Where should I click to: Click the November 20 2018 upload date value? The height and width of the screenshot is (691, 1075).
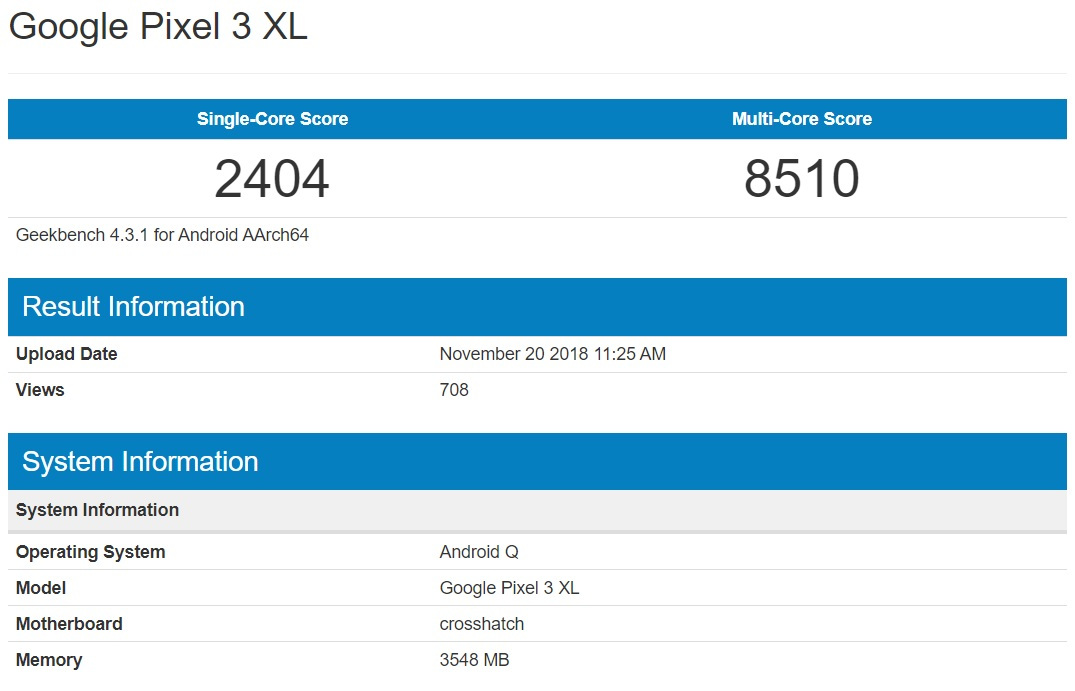point(552,354)
